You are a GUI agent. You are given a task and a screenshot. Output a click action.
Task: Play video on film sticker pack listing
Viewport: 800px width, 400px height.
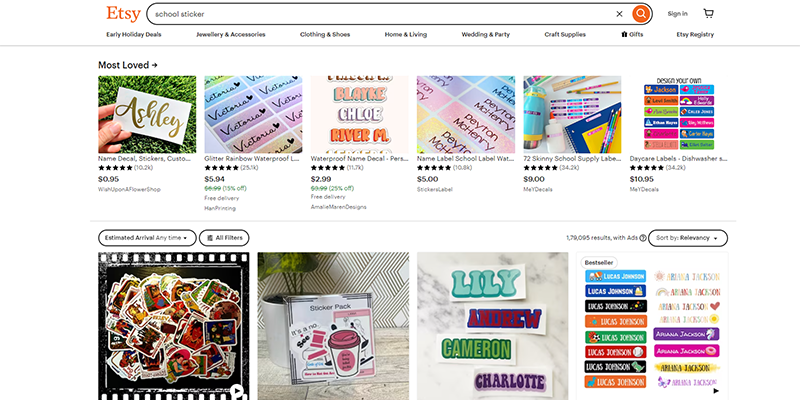click(237, 392)
